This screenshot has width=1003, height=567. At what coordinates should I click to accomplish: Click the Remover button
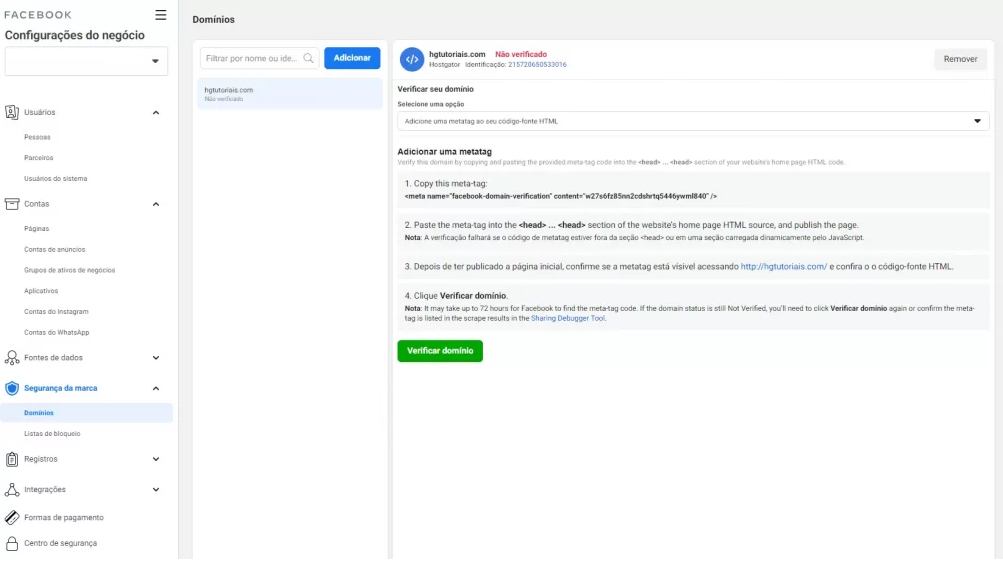pos(960,59)
